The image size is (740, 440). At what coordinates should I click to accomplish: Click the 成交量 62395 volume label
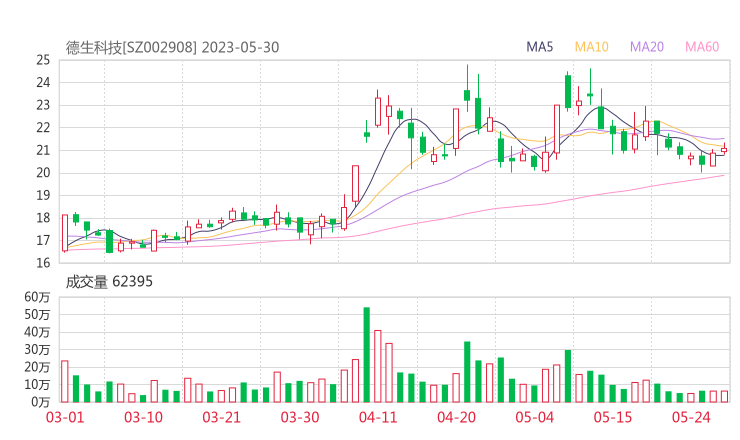tap(109, 282)
